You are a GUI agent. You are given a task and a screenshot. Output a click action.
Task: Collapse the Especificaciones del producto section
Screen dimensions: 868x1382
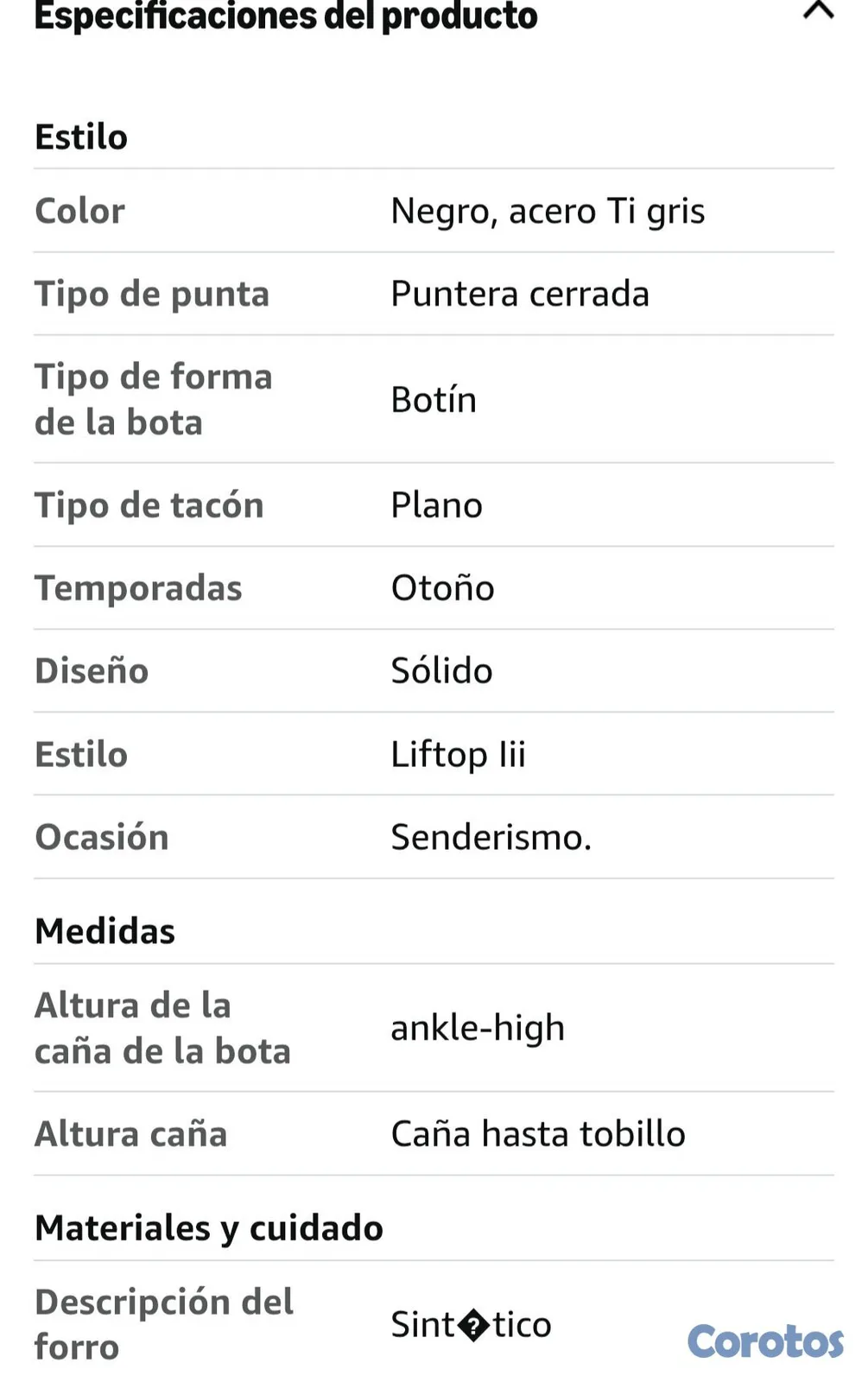pyautogui.click(x=818, y=10)
